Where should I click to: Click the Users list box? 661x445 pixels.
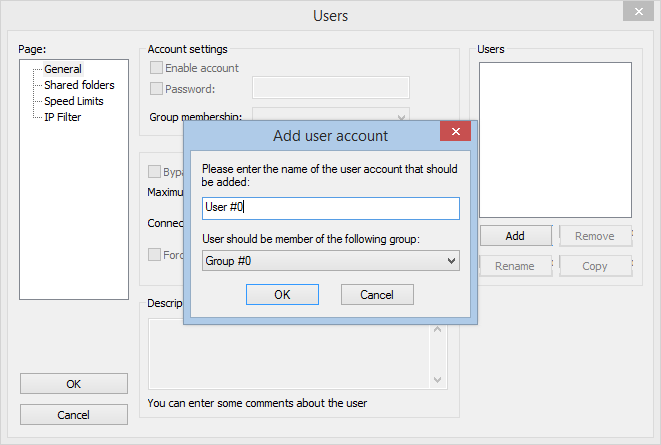tap(555, 140)
